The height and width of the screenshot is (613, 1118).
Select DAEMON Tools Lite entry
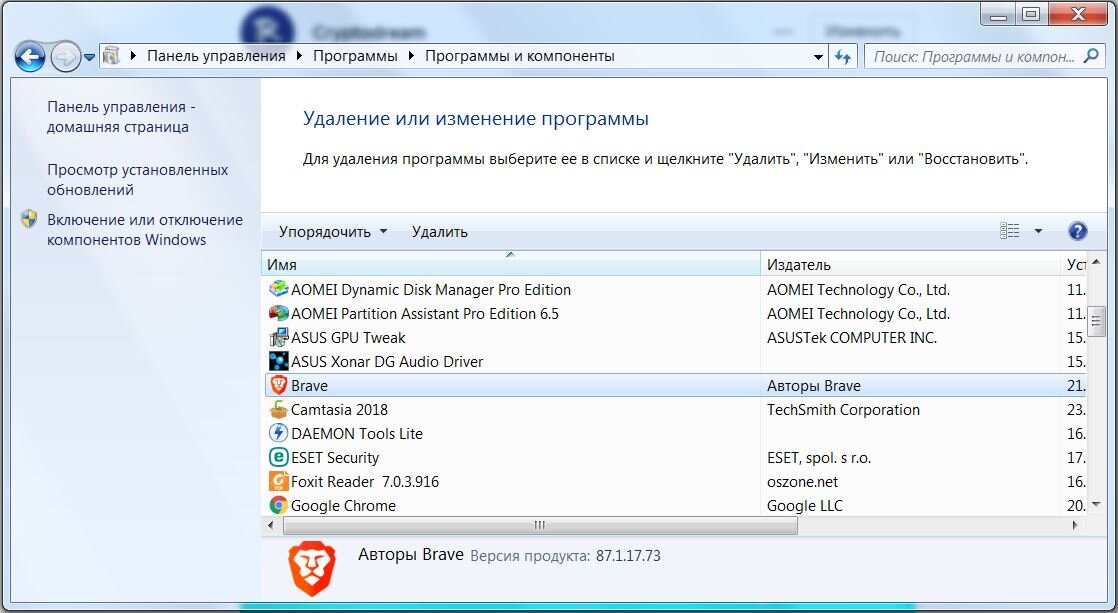(357, 433)
